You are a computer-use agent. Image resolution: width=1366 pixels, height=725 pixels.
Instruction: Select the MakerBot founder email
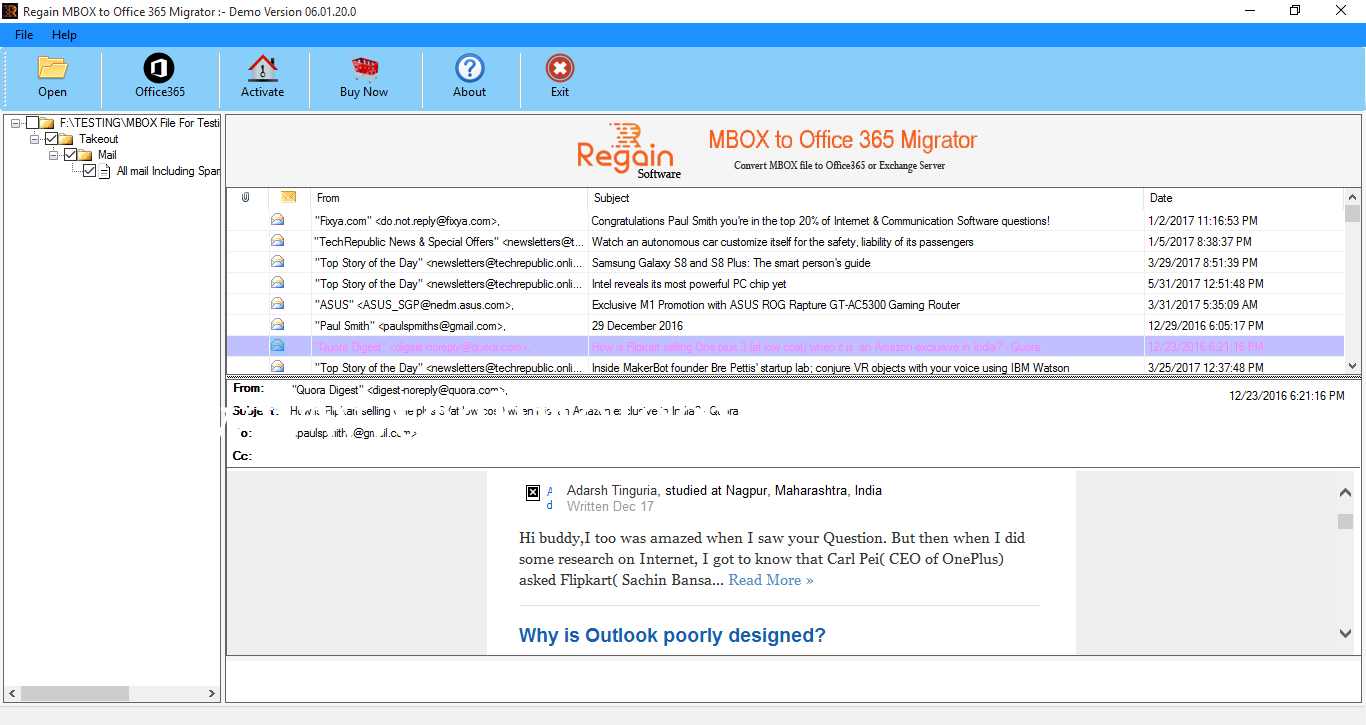click(786, 367)
